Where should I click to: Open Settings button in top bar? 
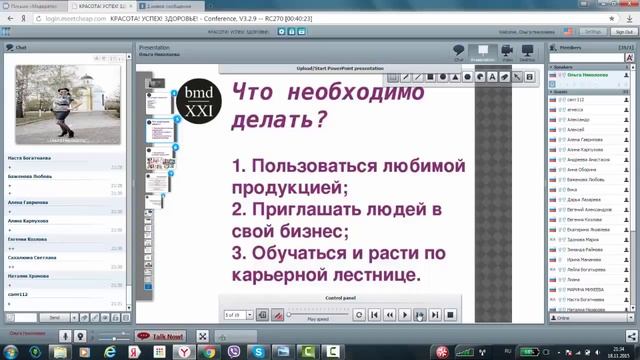pos(593,31)
